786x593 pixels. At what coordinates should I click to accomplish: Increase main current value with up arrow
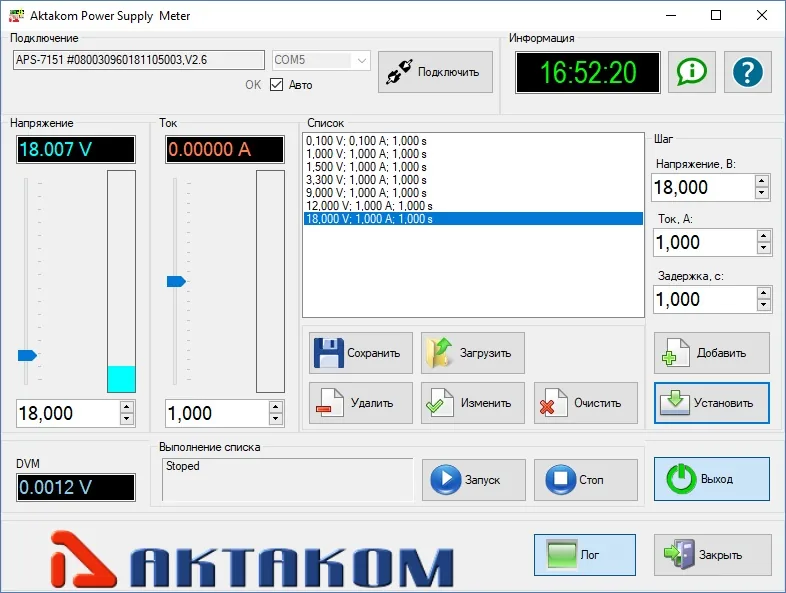coord(276,408)
